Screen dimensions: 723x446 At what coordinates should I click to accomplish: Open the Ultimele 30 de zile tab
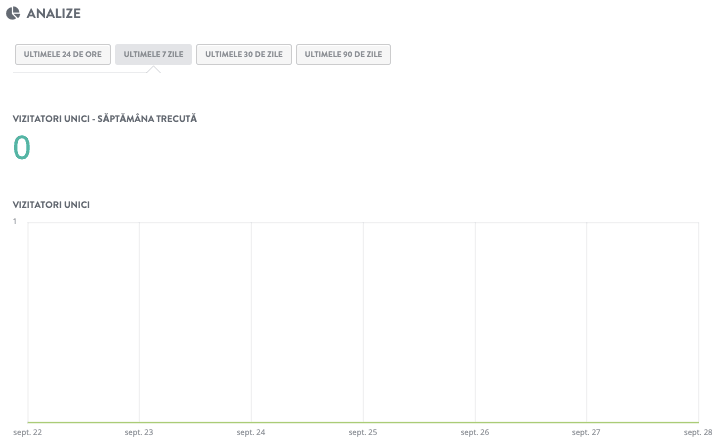pos(244,54)
